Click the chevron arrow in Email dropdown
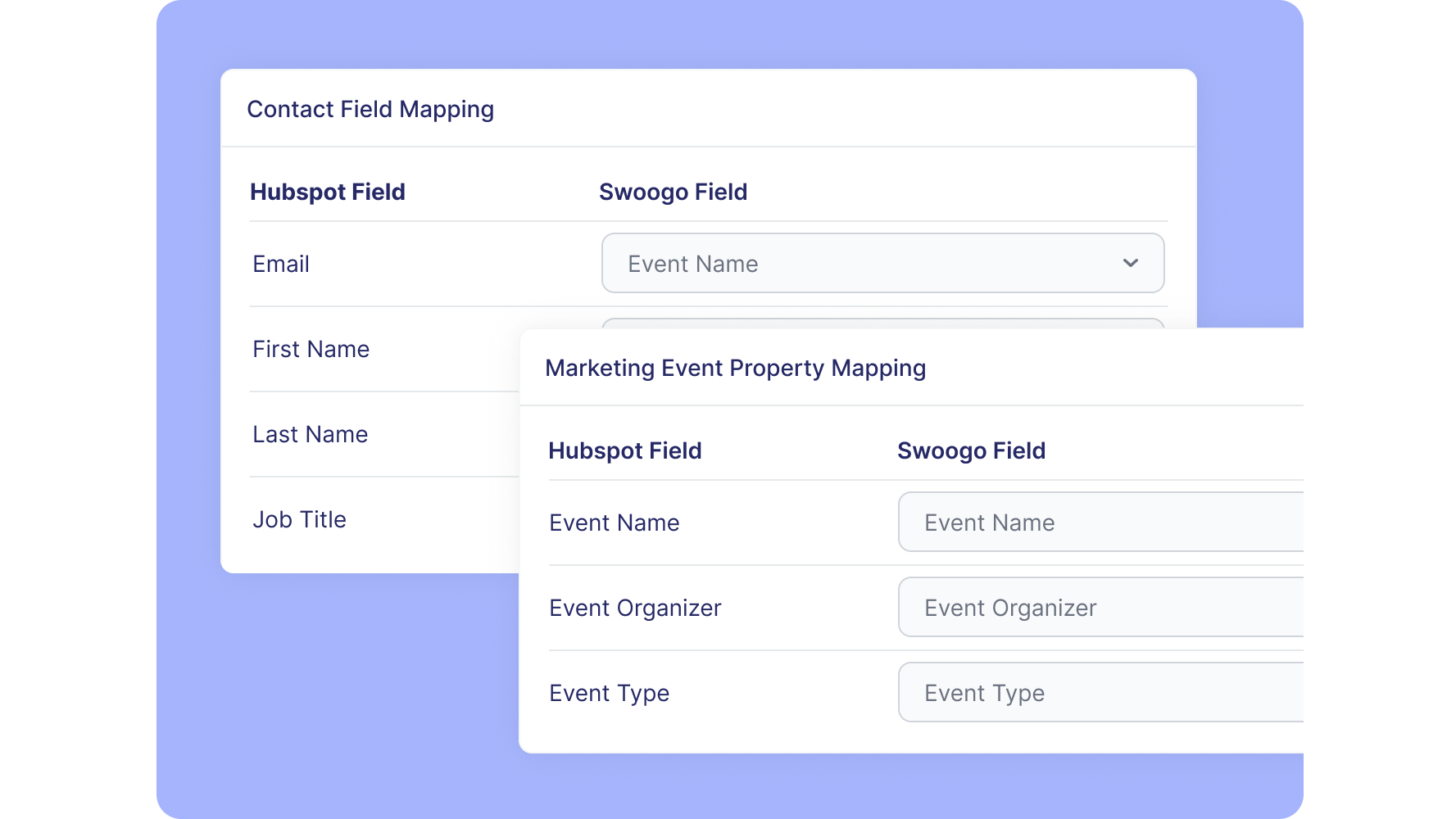This screenshot has height=819, width=1456. click(x=1131, y=263)
